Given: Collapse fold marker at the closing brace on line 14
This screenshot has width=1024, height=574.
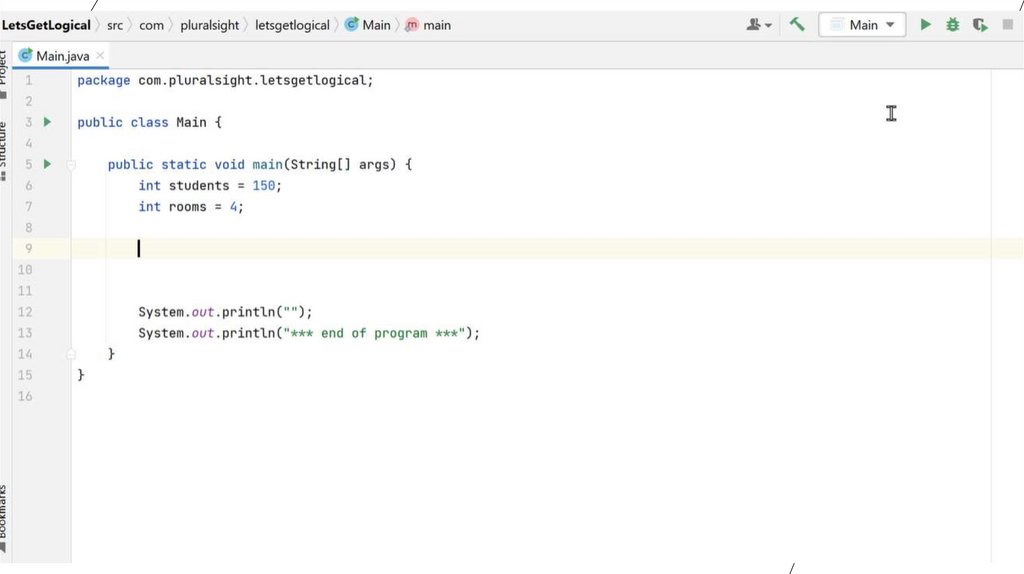Looking at the screenshot, I should (x=71, y=354).
